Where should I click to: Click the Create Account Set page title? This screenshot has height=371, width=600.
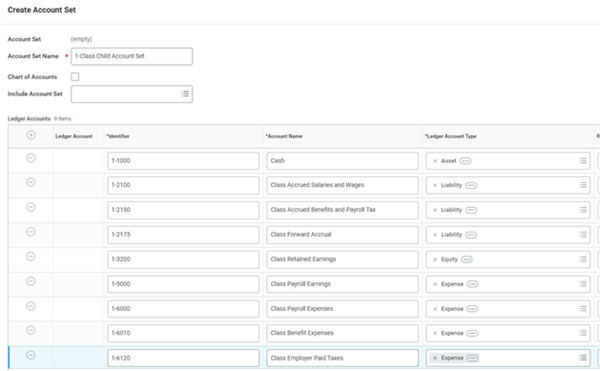[42, 10]
